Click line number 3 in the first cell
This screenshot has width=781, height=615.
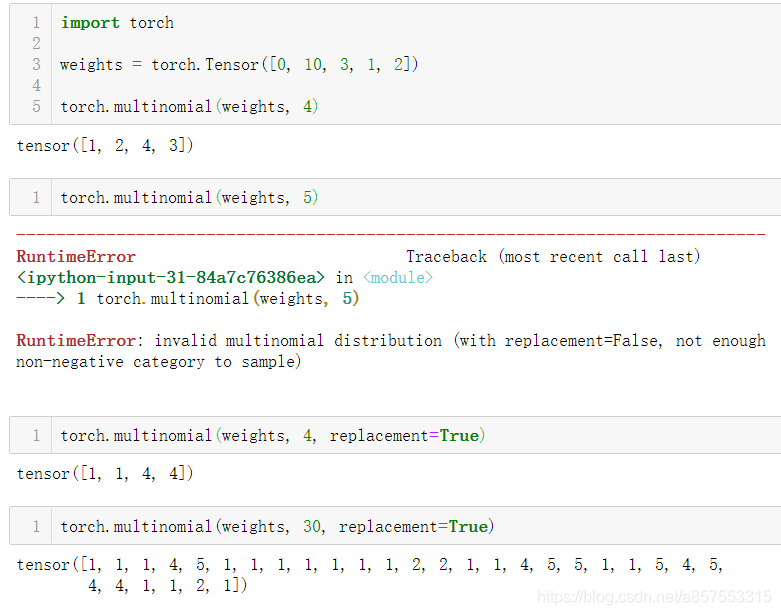36,65
